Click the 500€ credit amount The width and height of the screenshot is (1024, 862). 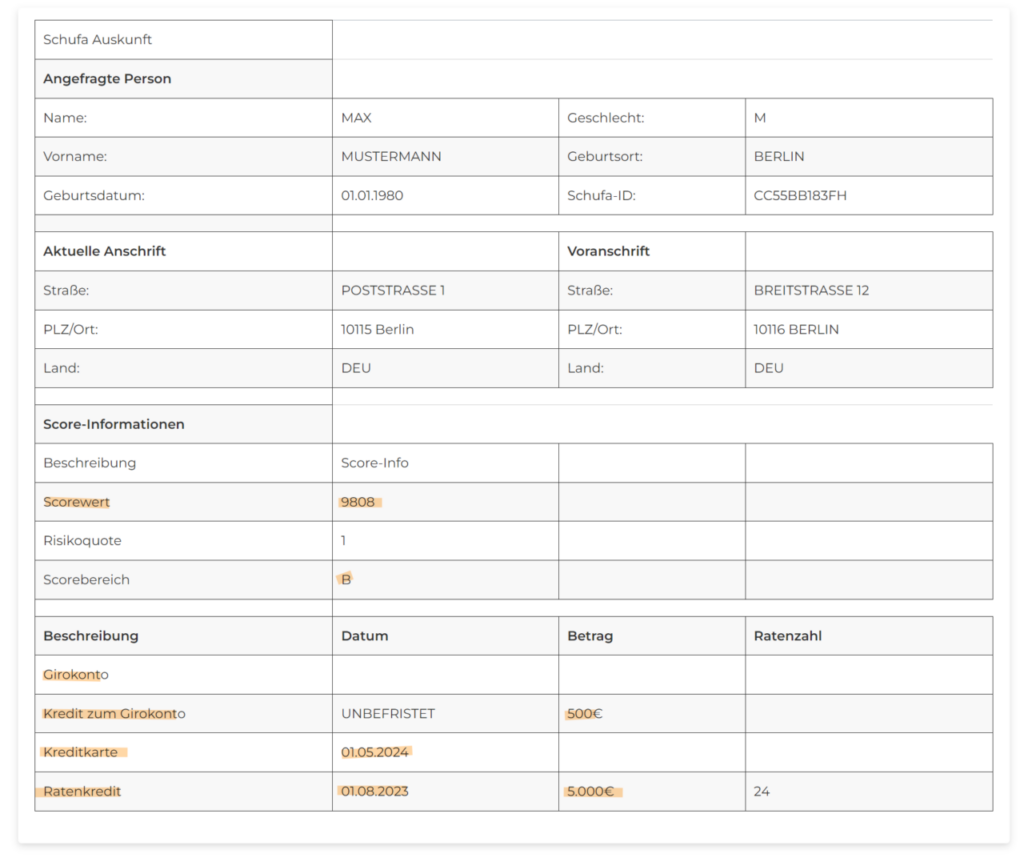pos(584,714)
